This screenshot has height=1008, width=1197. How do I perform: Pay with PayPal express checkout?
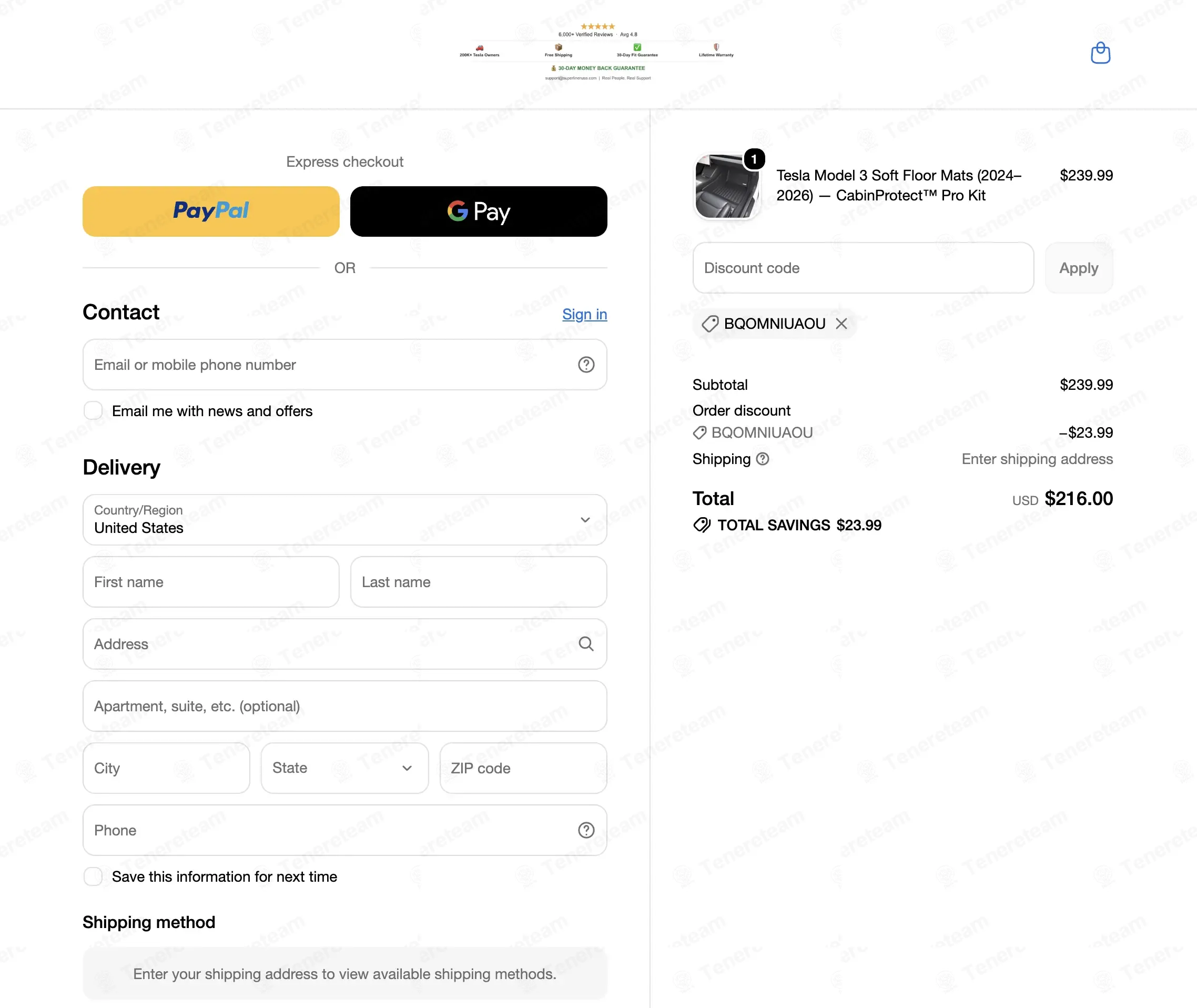(x=211, y=211)
